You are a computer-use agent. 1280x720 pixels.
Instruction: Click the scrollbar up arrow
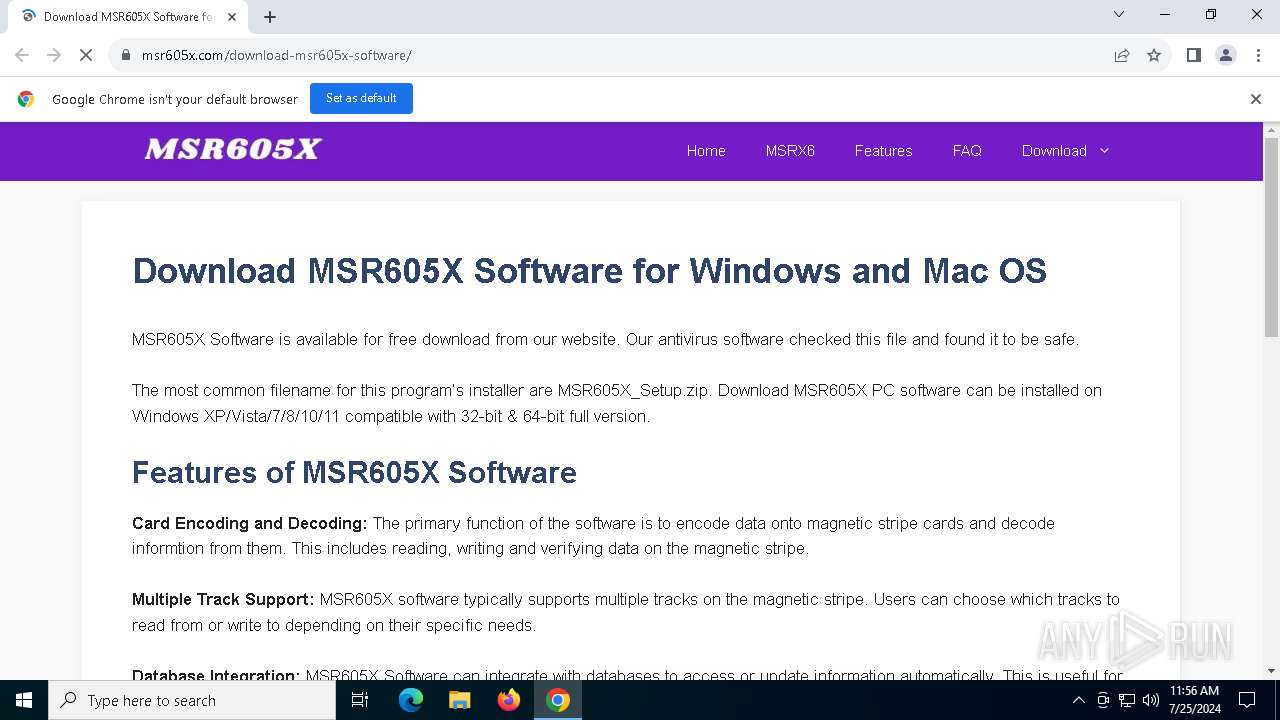1271,130
